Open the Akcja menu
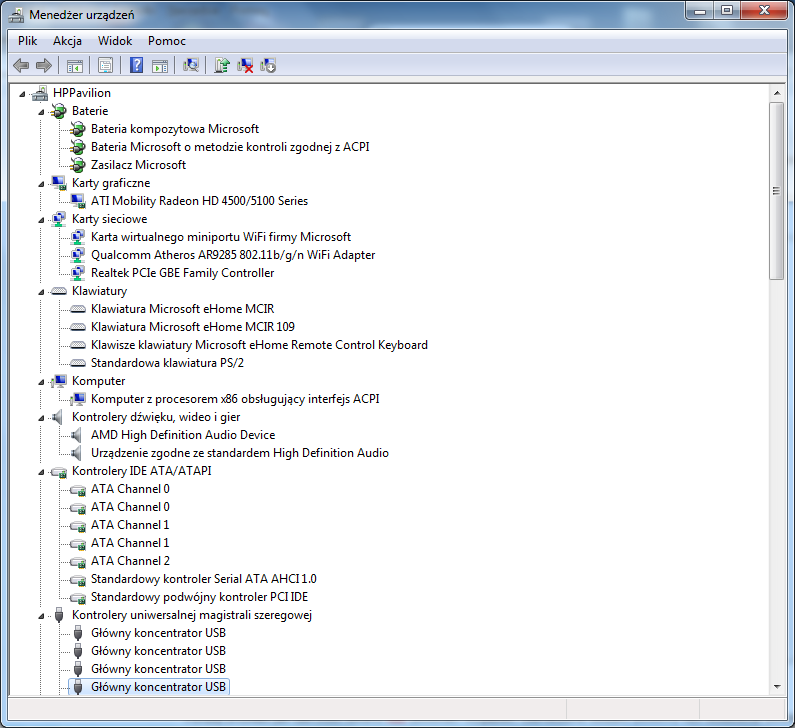 (x=67, y=41)
